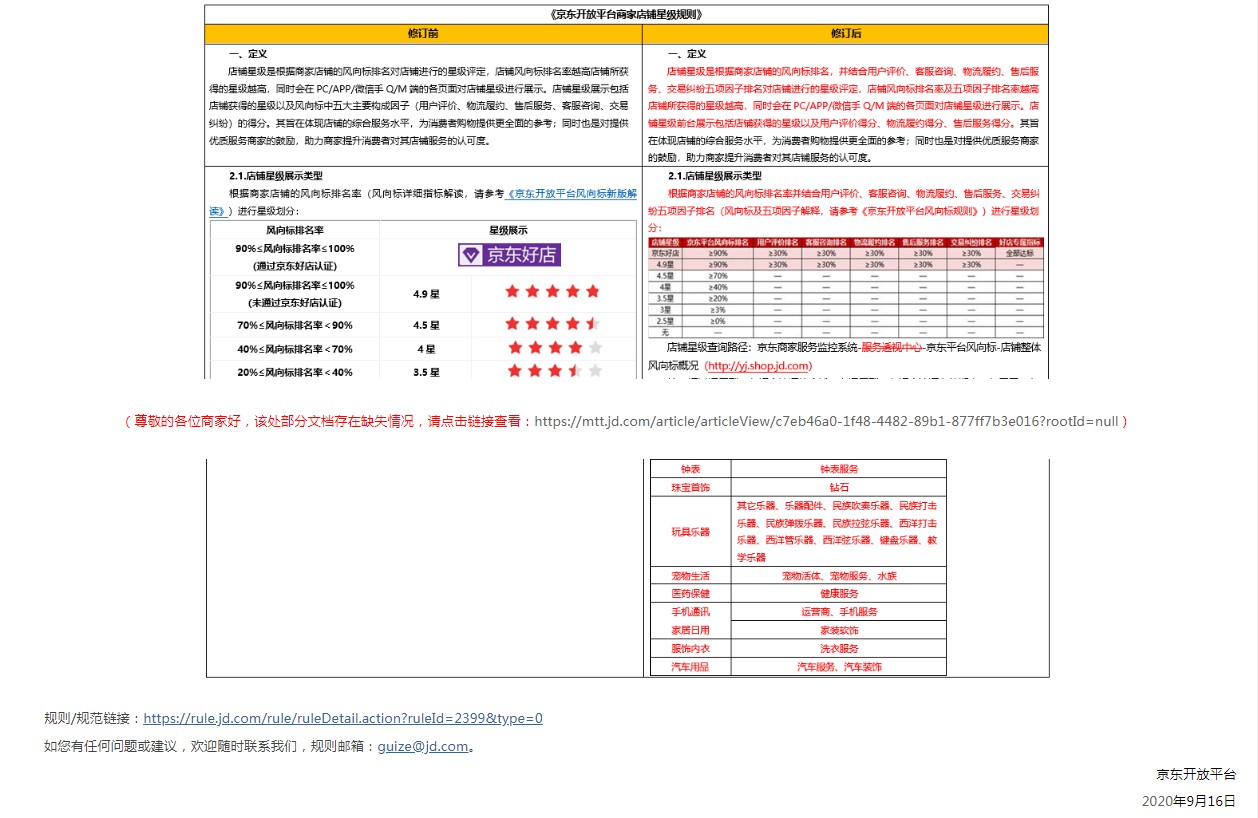
Task: Click the 宠物生活 category cell
Action: point(691,576)
